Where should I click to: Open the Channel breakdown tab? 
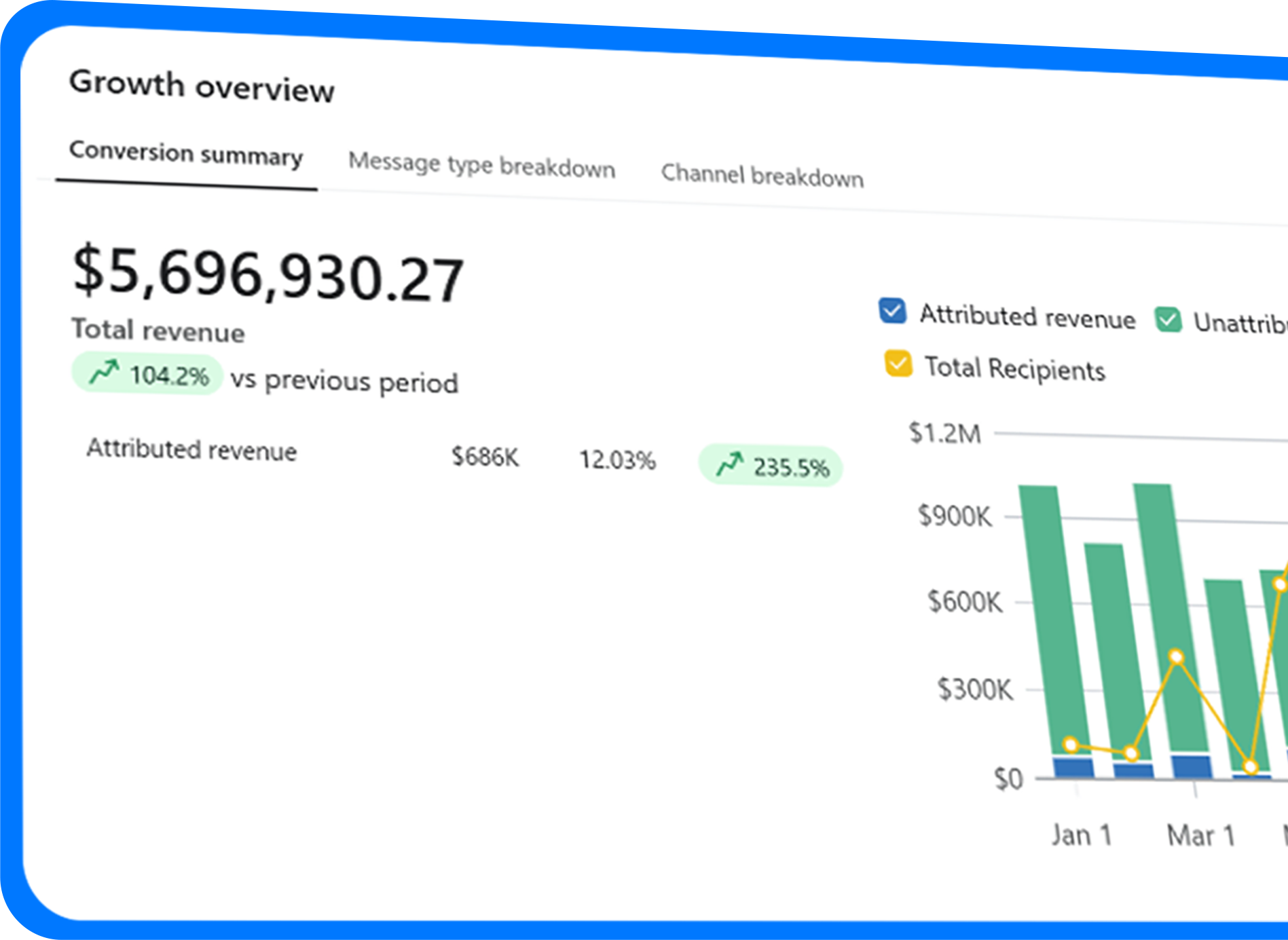pos(762,176)
